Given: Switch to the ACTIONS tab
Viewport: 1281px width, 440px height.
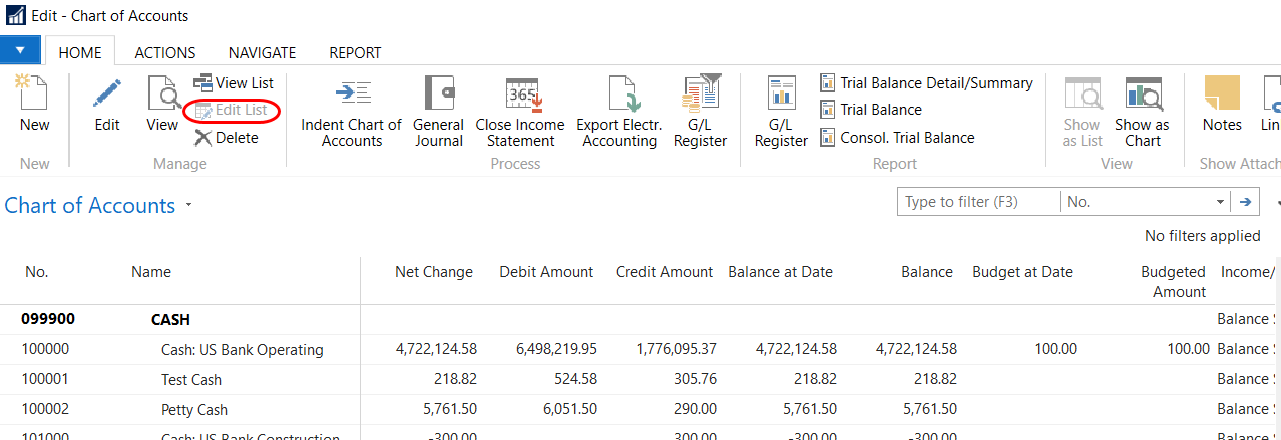Looking at the screenshot, I should click(x=165, y=52).
